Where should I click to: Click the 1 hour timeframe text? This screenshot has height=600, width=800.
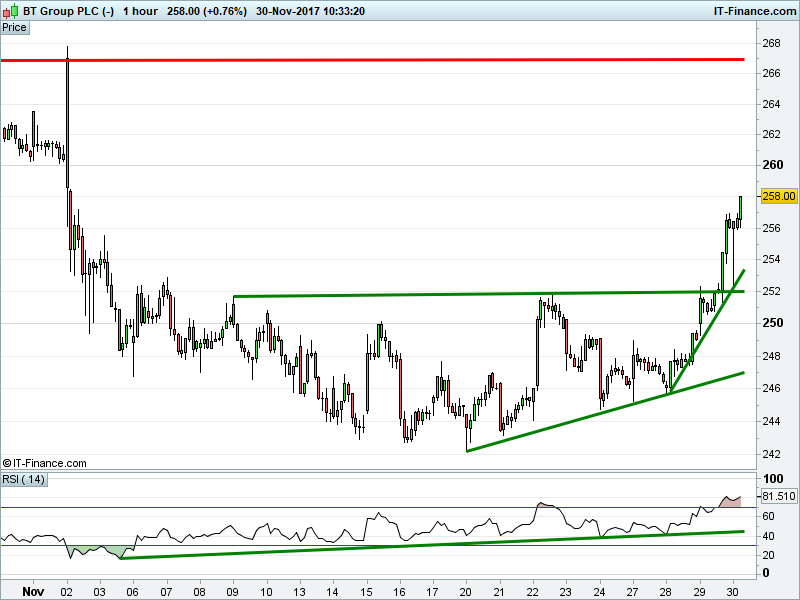tap(140, 11)
